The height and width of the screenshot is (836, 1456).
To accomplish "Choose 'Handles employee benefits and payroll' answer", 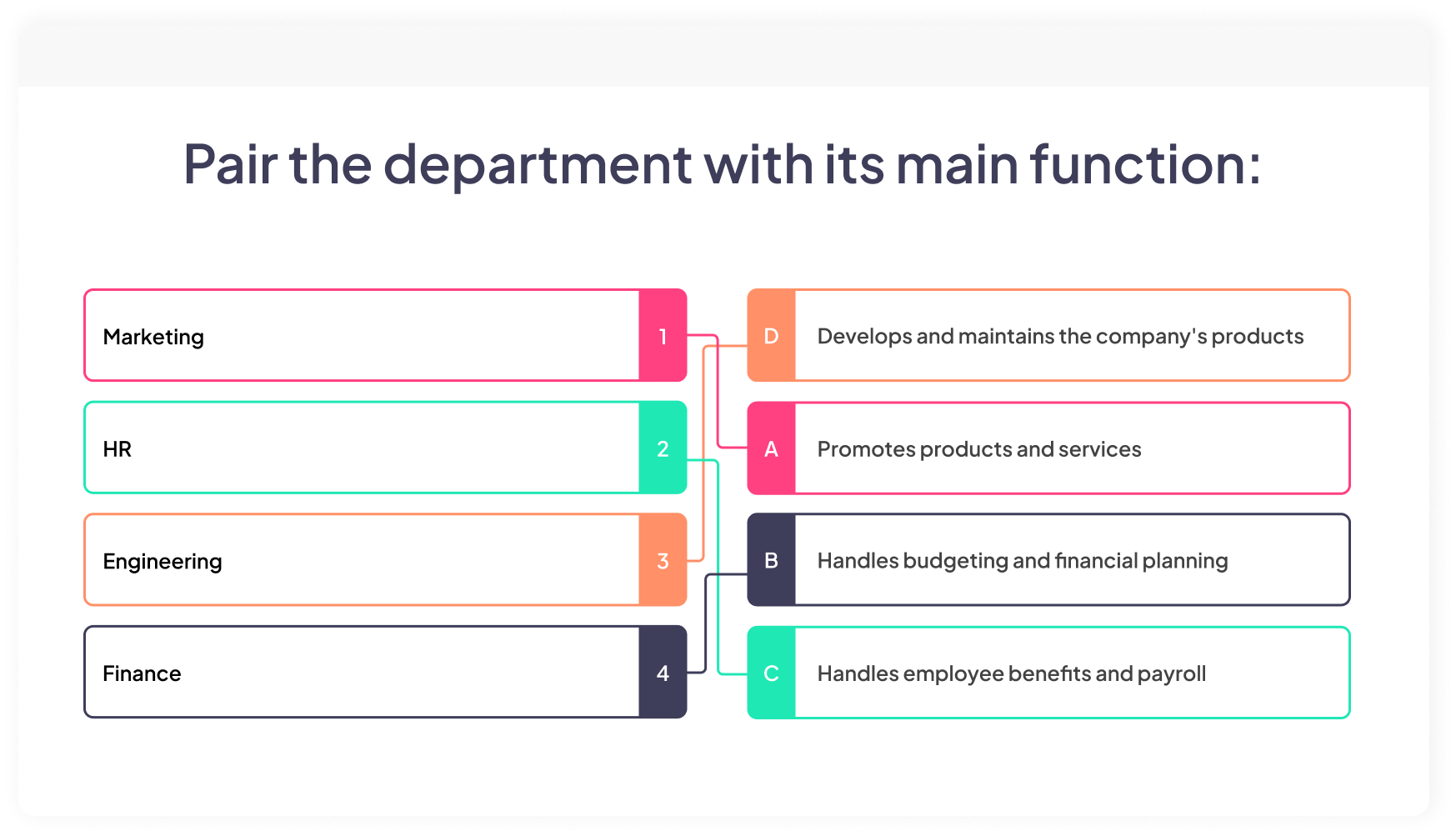I will [1048, 672].
